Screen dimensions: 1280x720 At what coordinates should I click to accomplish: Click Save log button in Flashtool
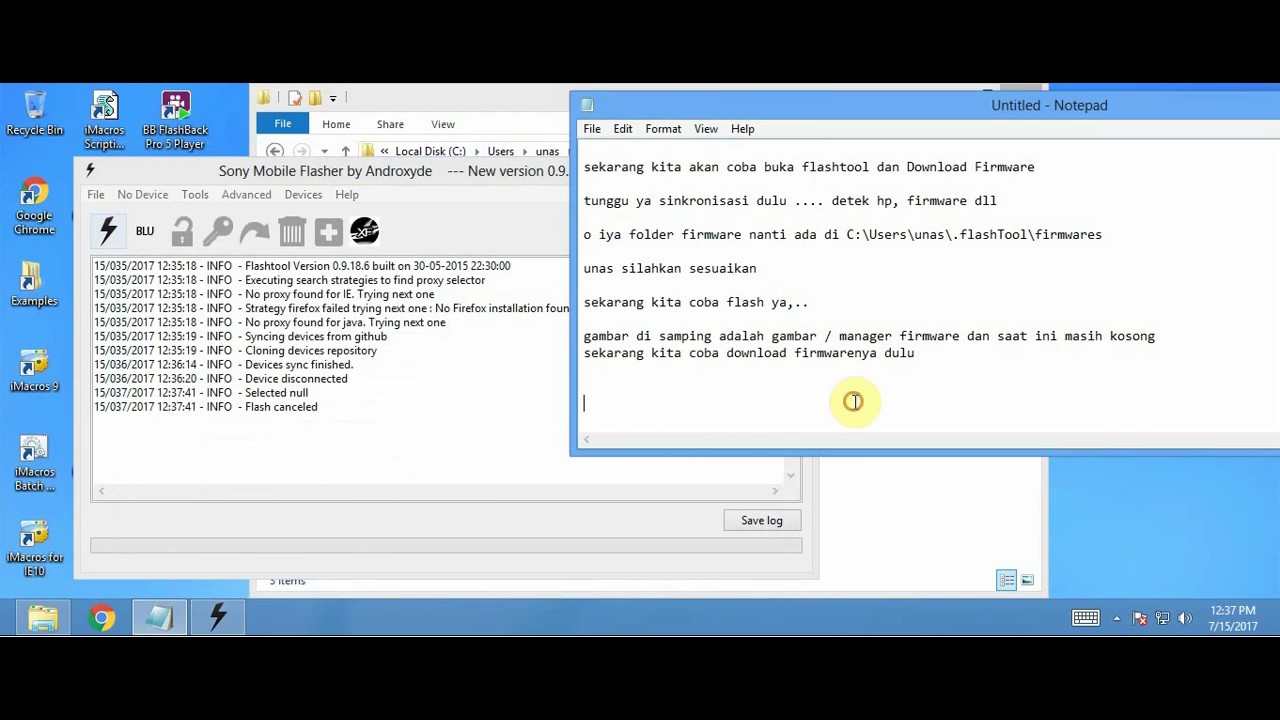762,520
